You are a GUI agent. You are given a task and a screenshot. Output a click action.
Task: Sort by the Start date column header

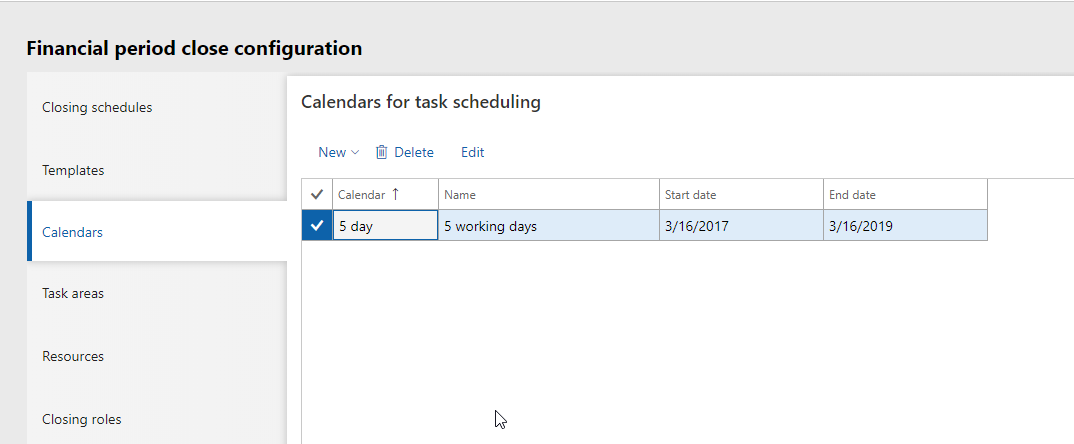point(690,195)
